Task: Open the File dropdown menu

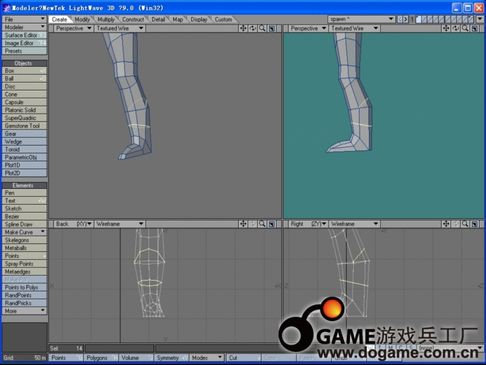Action: click(24, 19)
